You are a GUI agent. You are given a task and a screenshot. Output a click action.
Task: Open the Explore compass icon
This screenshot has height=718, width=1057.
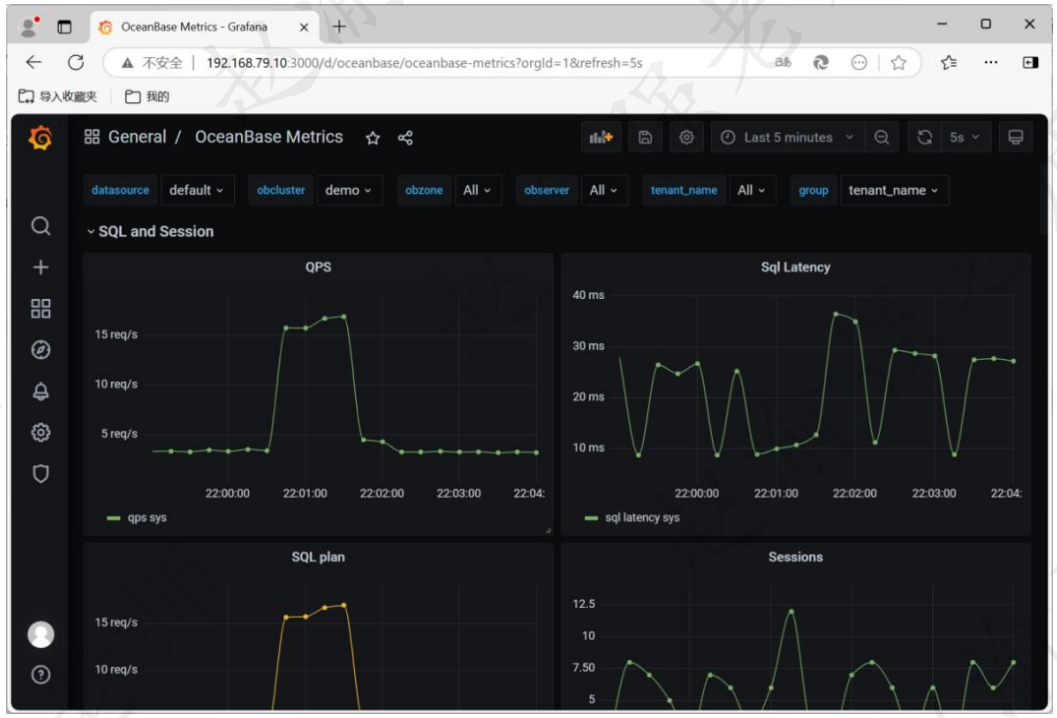[x=40, y=350]
